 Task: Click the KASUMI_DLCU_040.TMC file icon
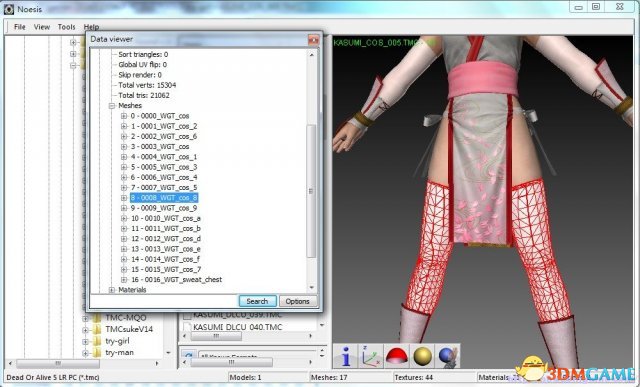[187, 327]
